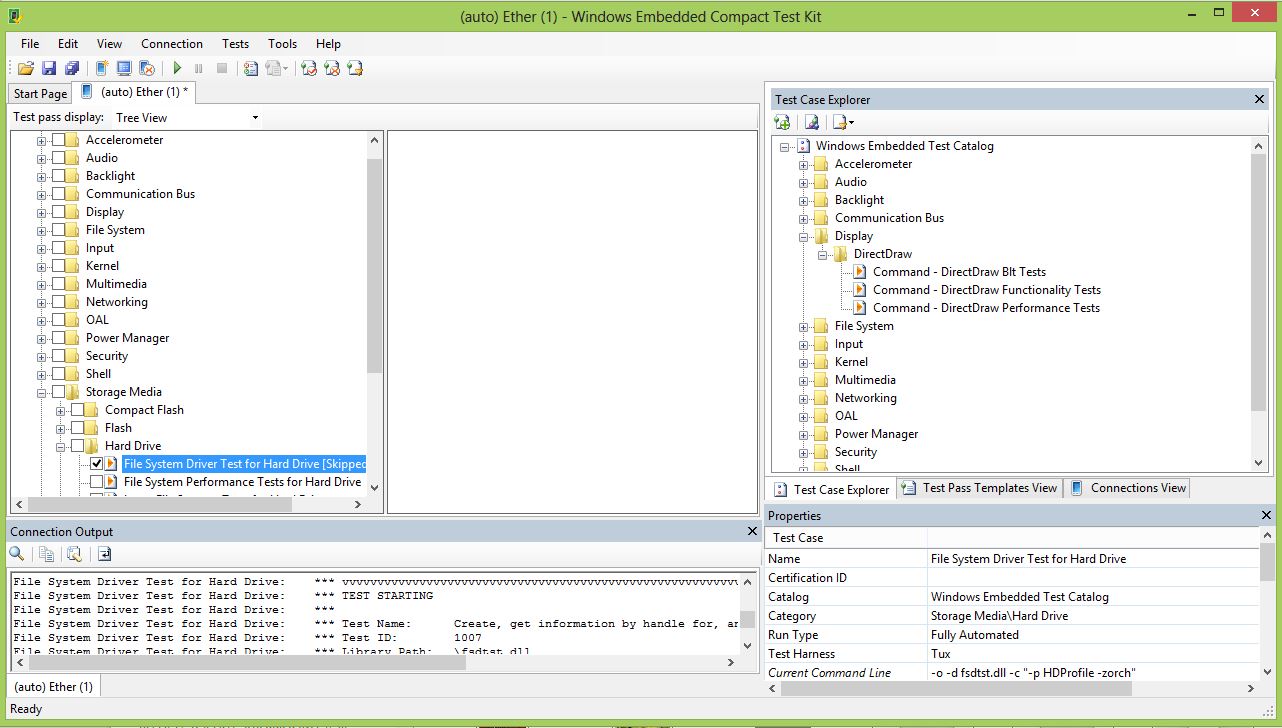Check the Display checkbox in test pass tree

pos(58,212)
